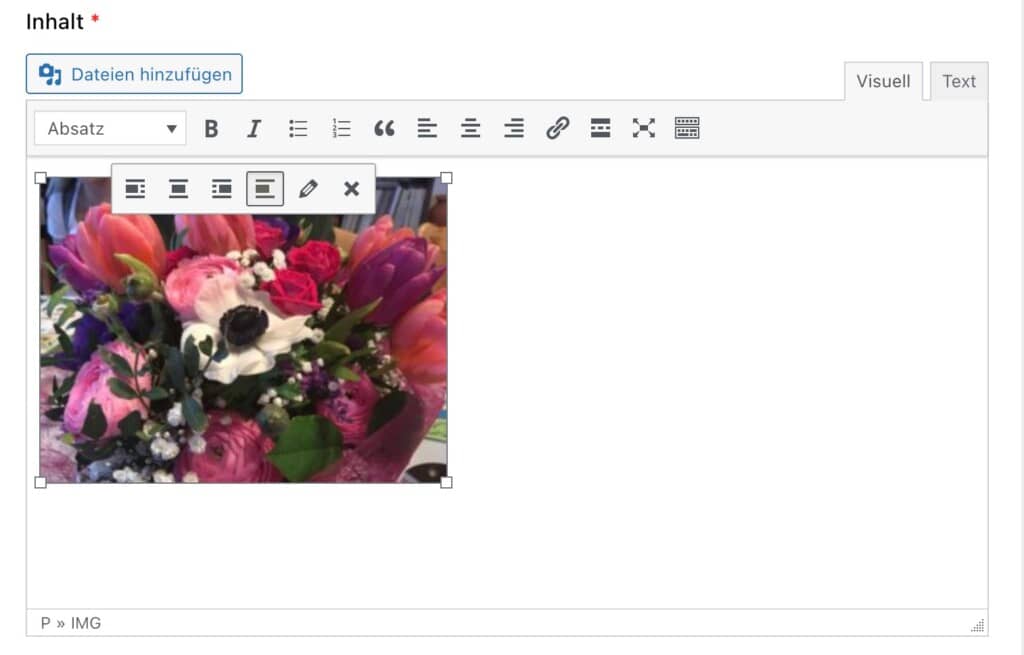Image resolution: width=1024 pixels, height=655 pixels.
Task: Click the top-right image resize handle
Action: [x=447, y=178]
